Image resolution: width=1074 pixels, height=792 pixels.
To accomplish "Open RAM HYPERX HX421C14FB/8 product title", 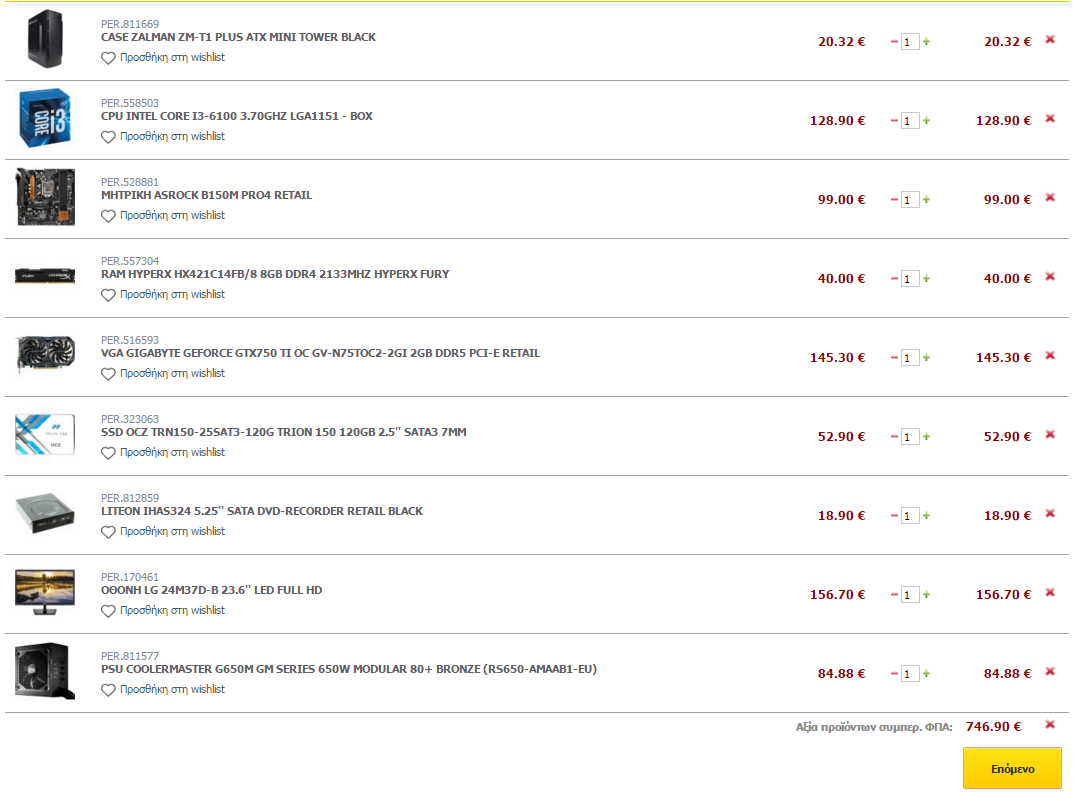I will click(275, 273).
